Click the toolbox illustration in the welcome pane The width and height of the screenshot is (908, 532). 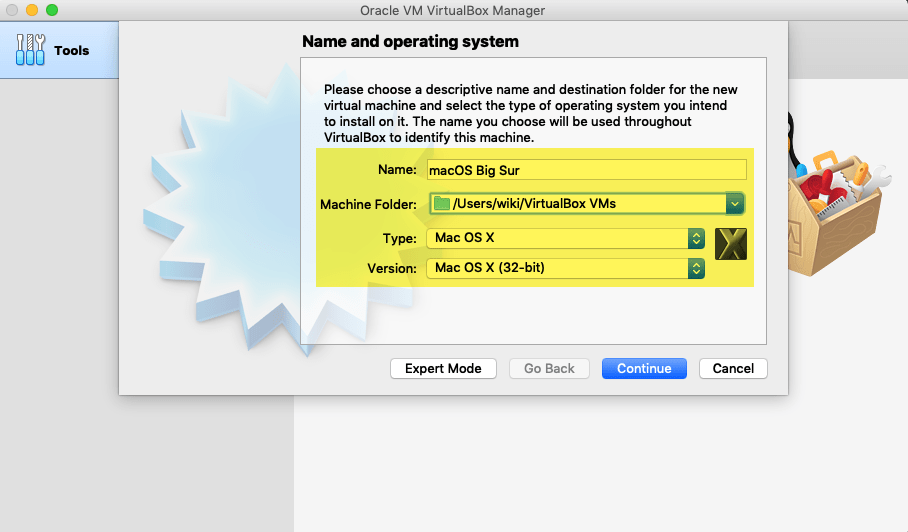point(840,211)
